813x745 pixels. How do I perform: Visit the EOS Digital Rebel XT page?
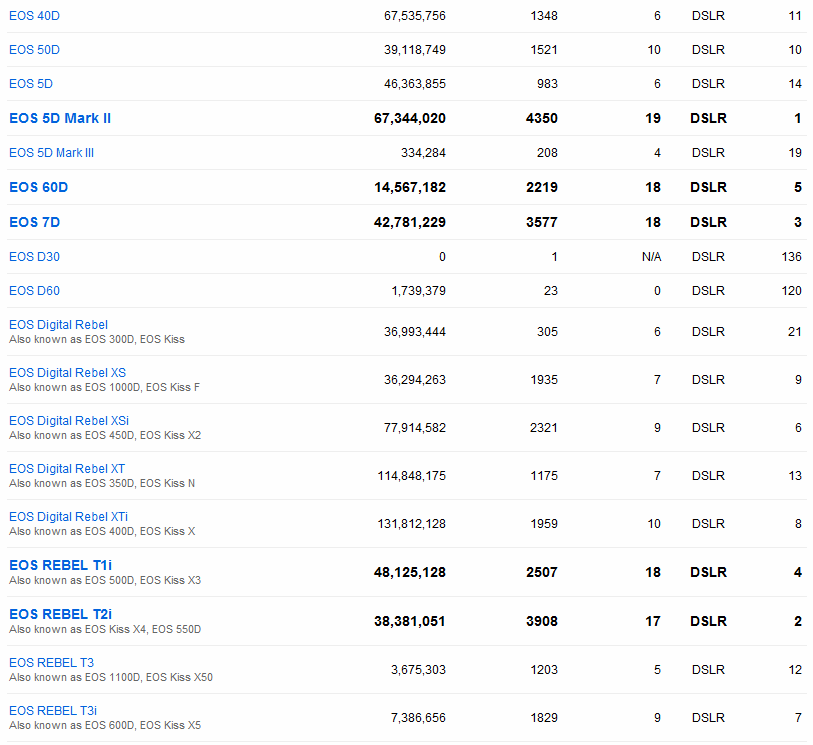click(67, 469)
